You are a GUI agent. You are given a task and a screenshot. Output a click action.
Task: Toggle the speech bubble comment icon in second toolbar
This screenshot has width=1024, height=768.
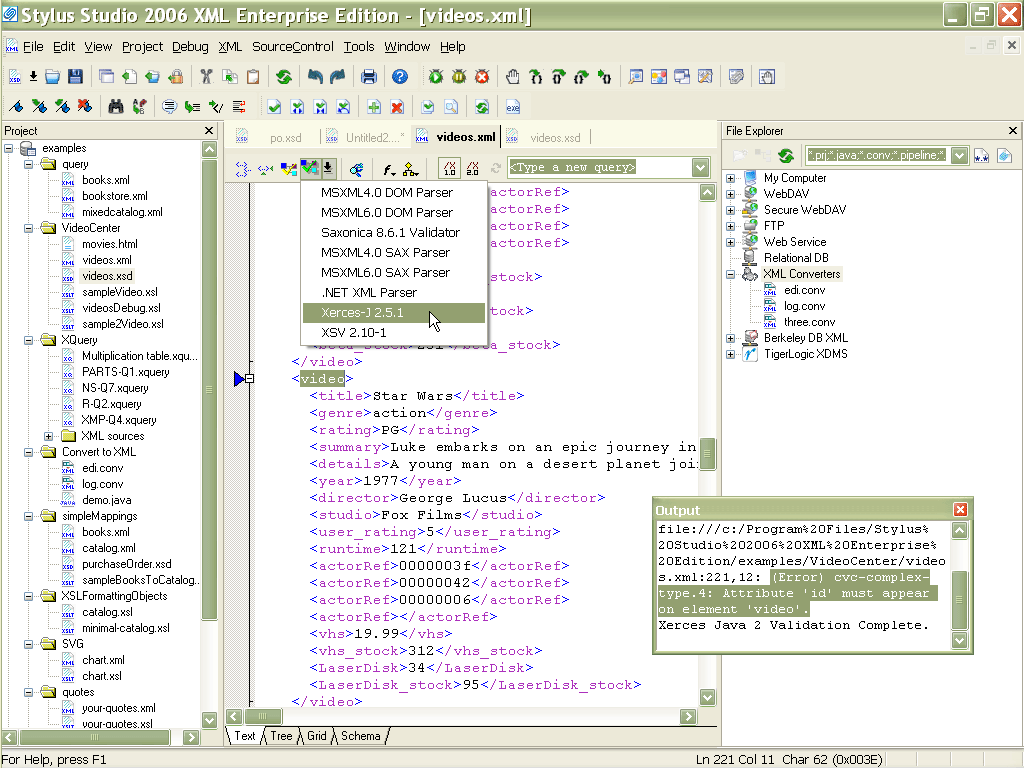169,106
